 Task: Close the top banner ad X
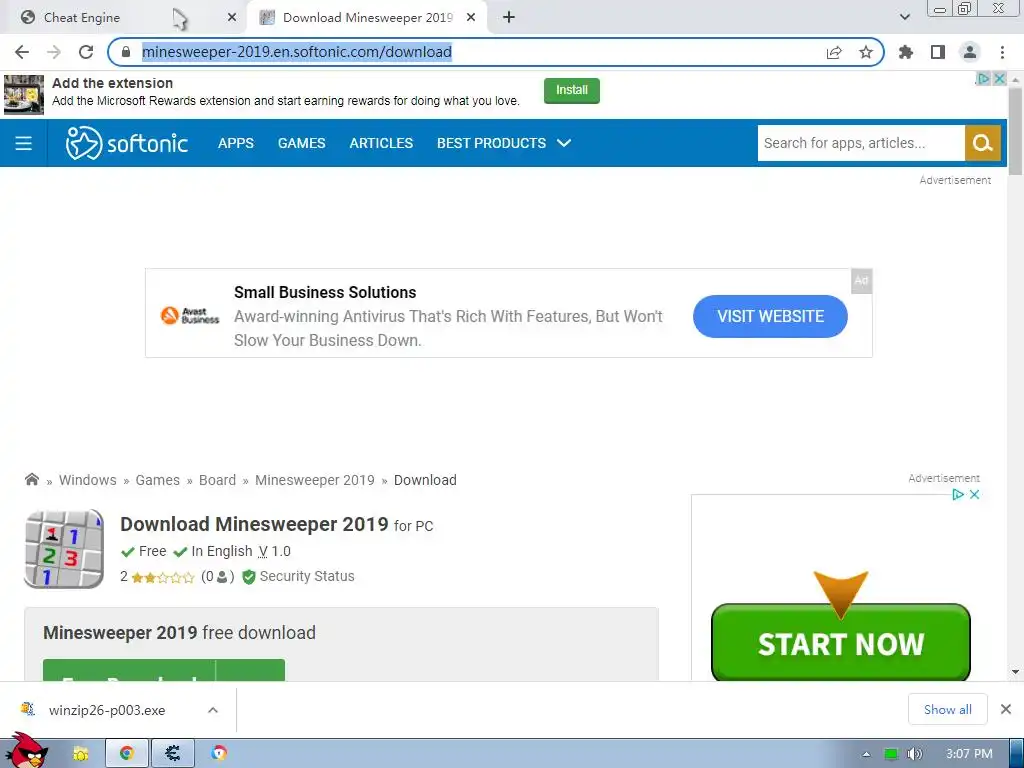point(999,78)
